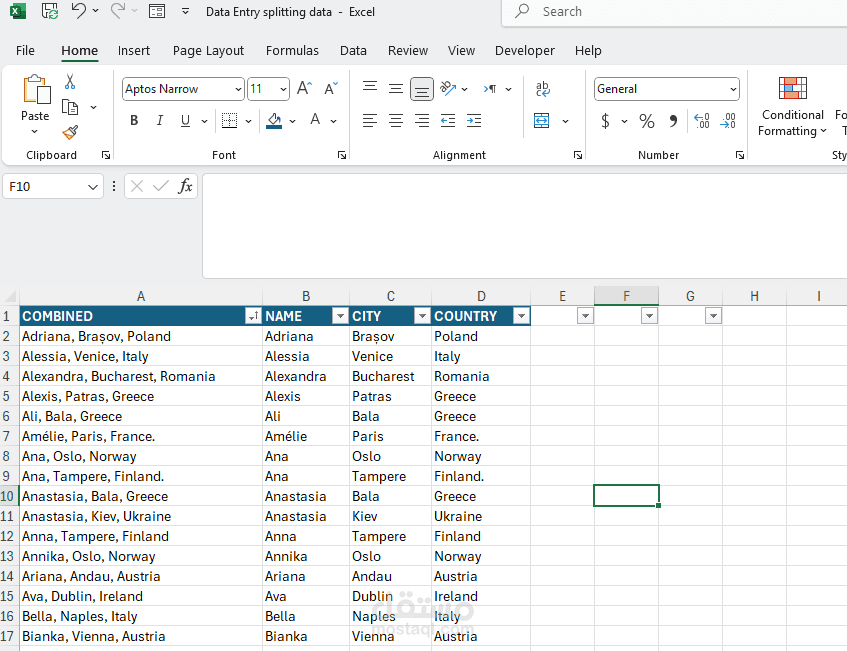Click the Orientation text angle icon
Viewport: 847px width, 651px height.
(x=448, y=88)
